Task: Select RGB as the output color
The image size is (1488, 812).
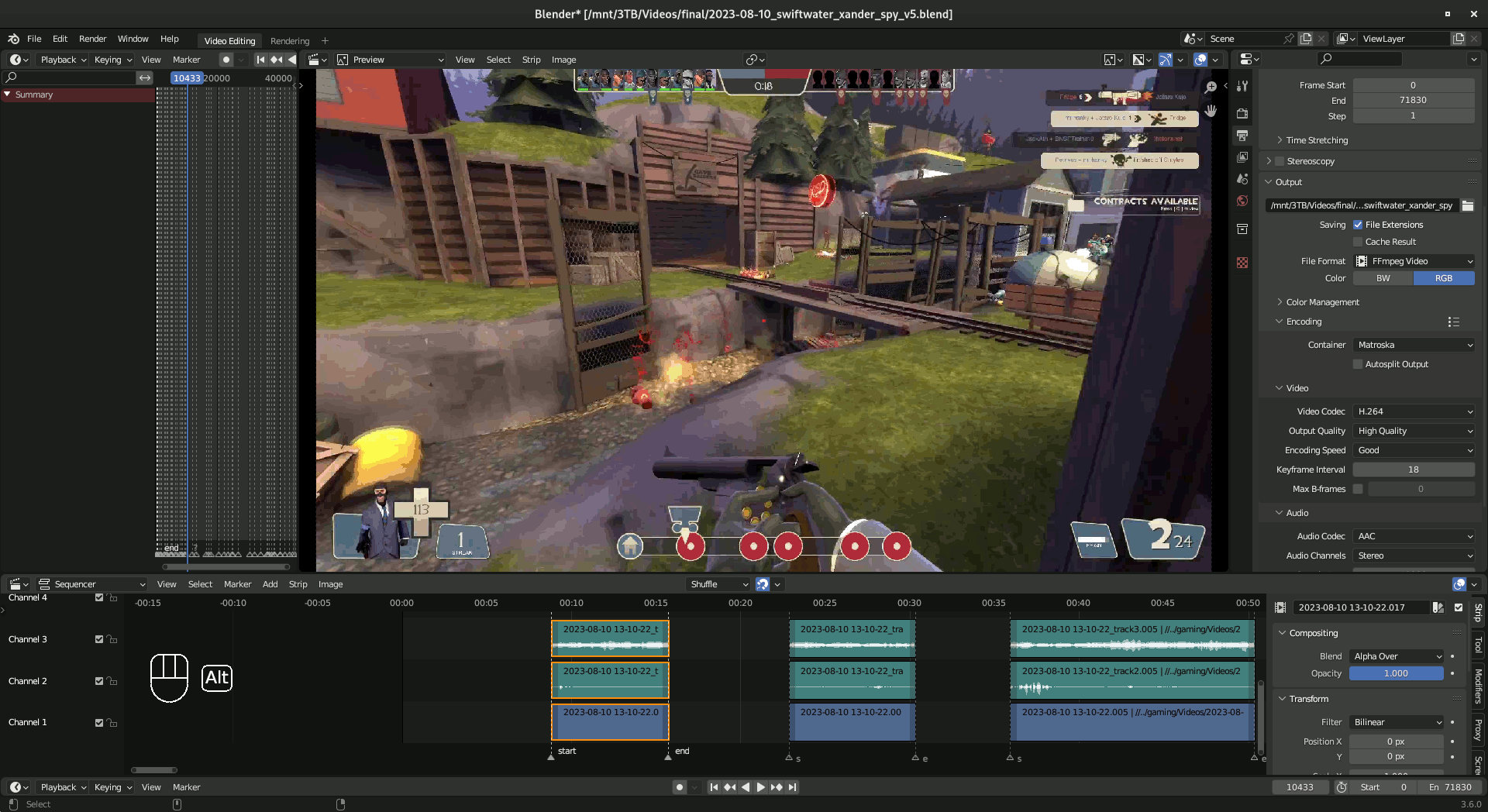Action: (x=1443, y=277)
